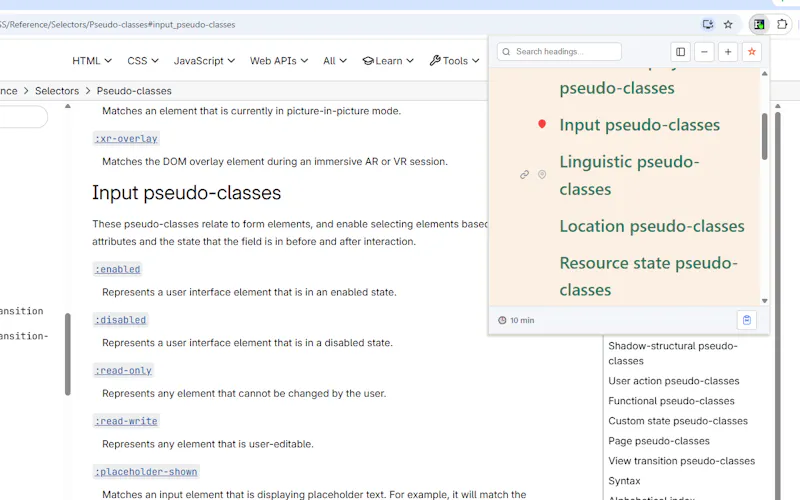The width and height of the screenshot is (800, 500).
Task: Expand the All navigation menu
Action: pos(335,61)
